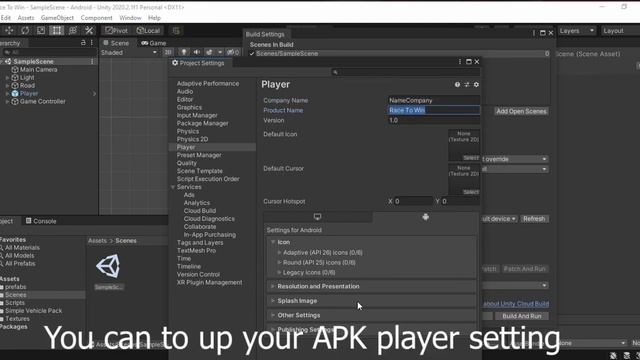Select the combined Transform tool
The image size is (640, 360).
click(73, 31)
